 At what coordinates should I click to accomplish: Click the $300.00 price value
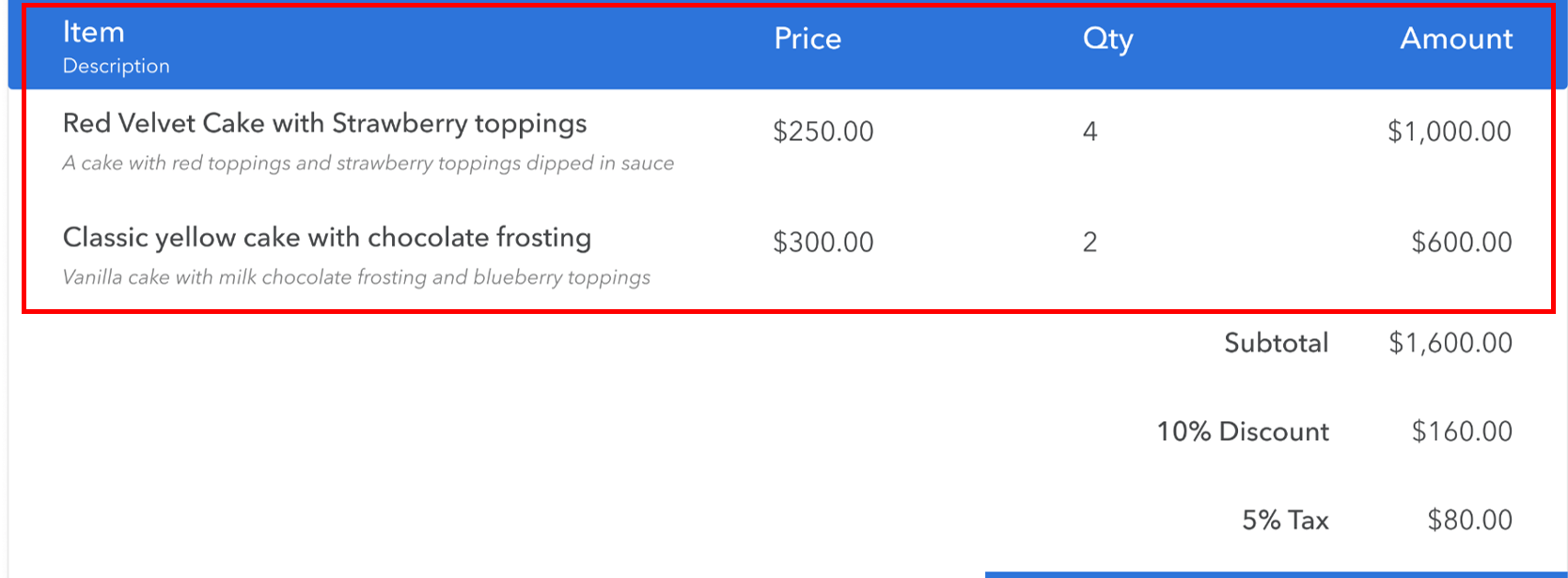823,242
